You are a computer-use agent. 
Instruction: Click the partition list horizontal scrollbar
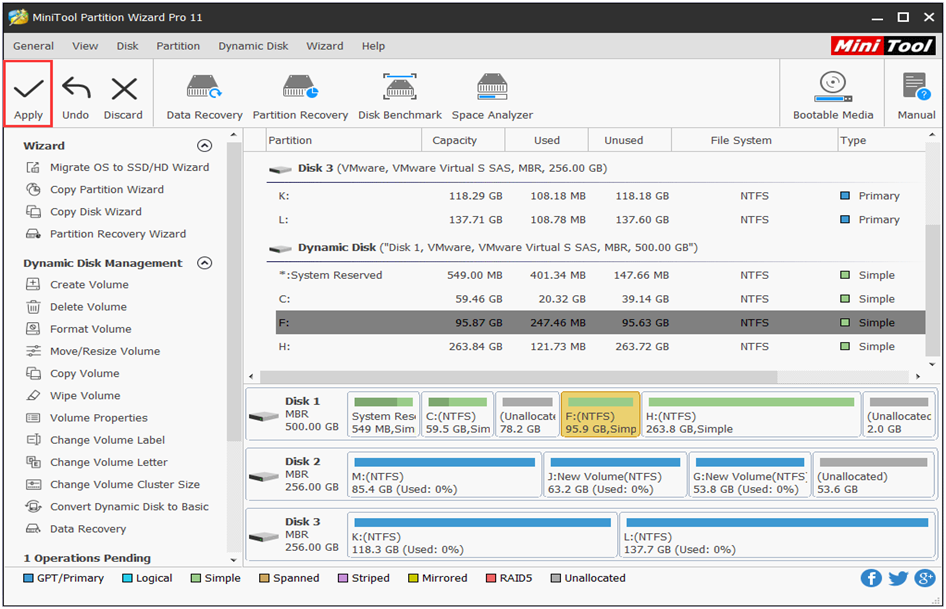tap(518, 377)
